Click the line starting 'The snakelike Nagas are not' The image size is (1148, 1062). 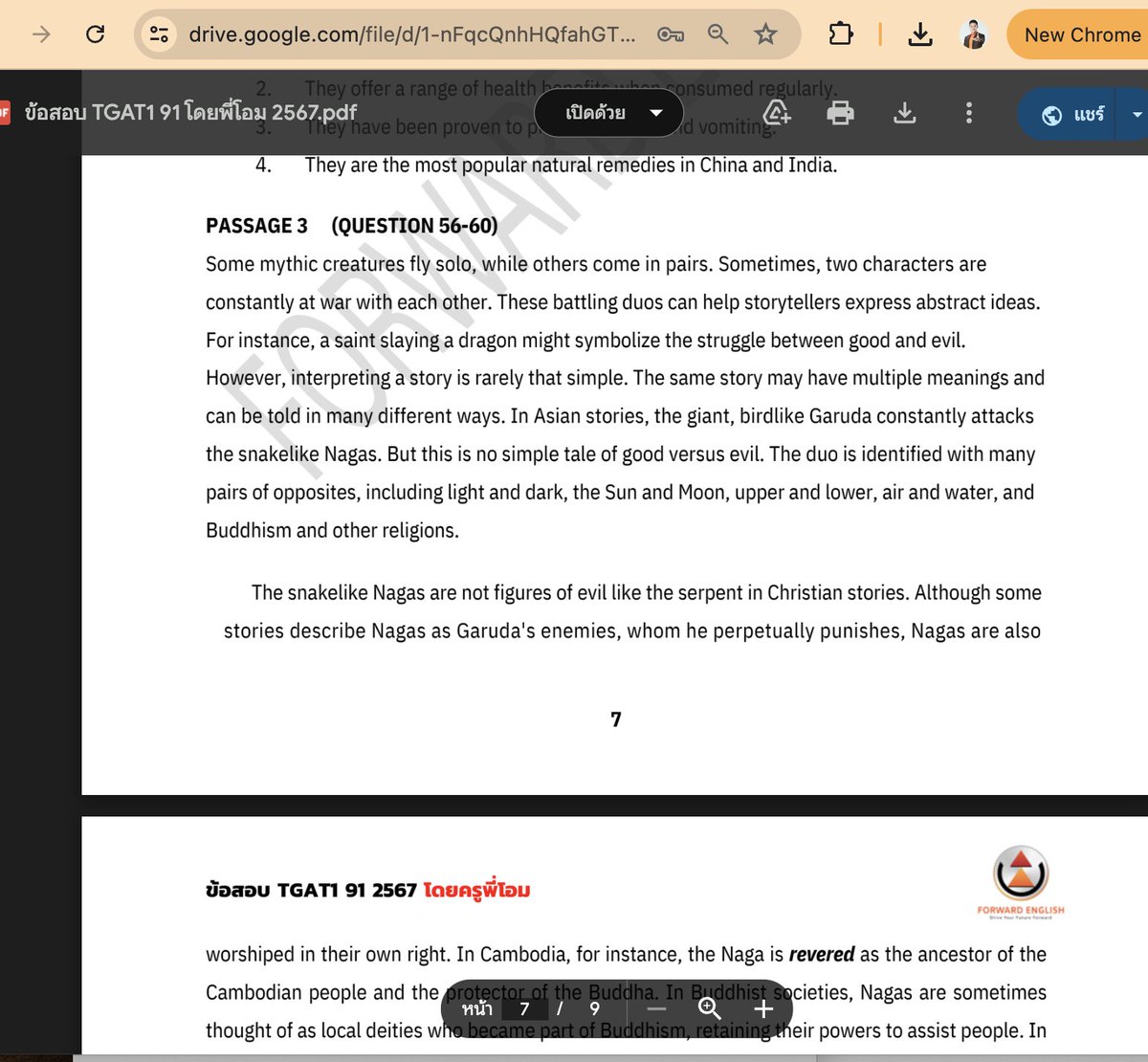coord(647,593)
